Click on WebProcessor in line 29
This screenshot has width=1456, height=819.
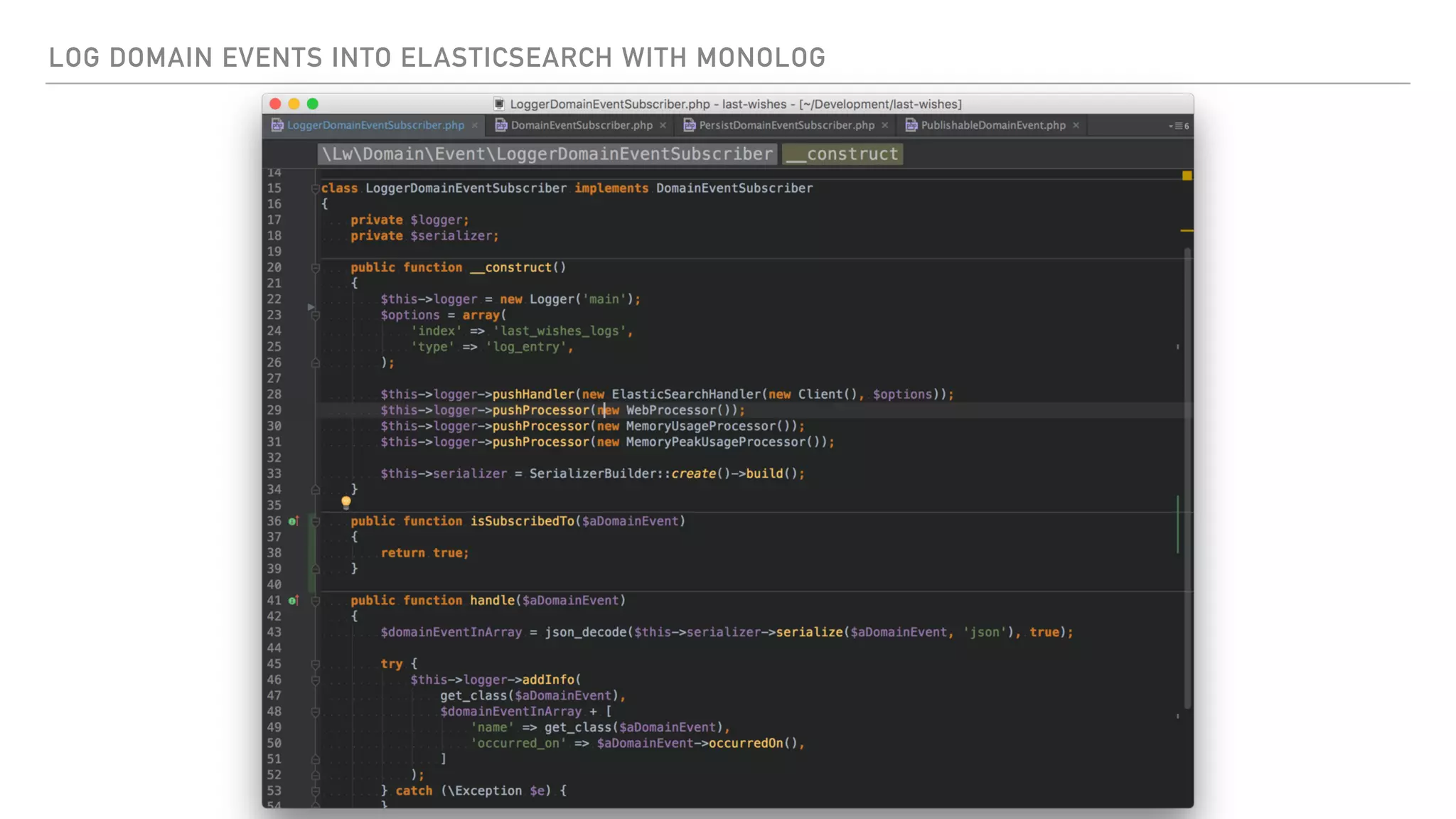[x=671, y=410]
